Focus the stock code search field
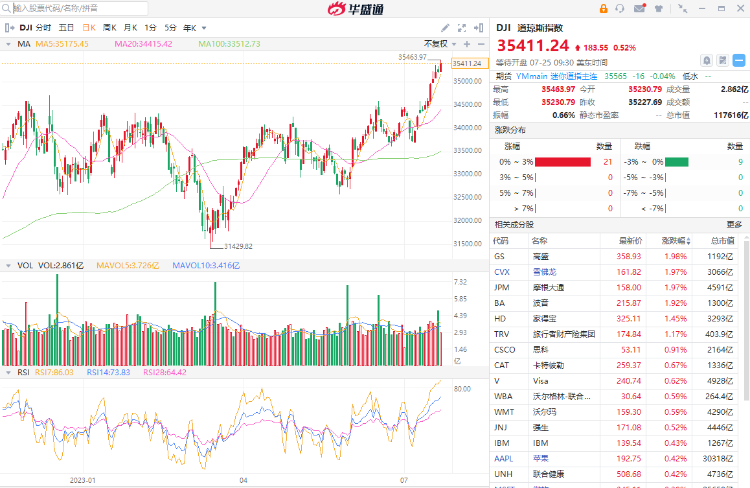 click(x=80, y=8)
